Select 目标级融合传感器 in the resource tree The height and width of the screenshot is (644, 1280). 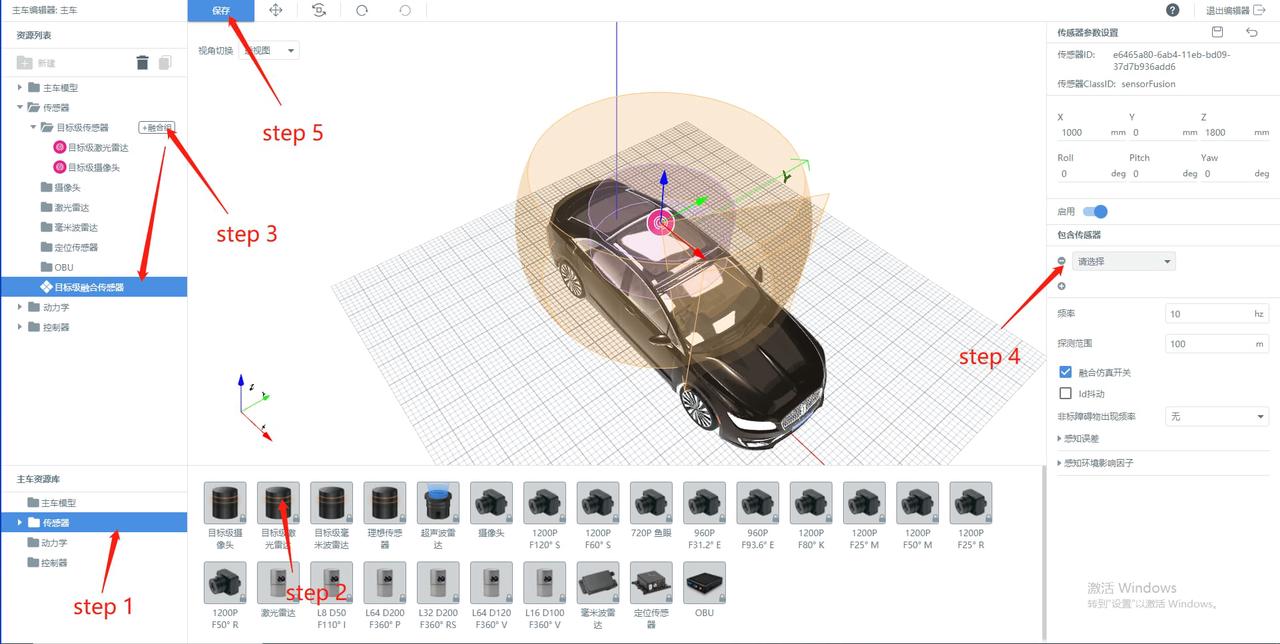(89, 287)
